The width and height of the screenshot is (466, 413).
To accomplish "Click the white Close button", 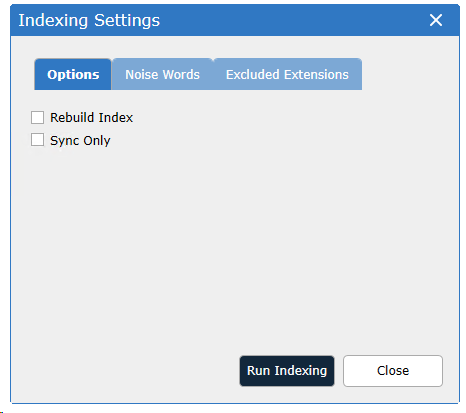I will point(393,371).
